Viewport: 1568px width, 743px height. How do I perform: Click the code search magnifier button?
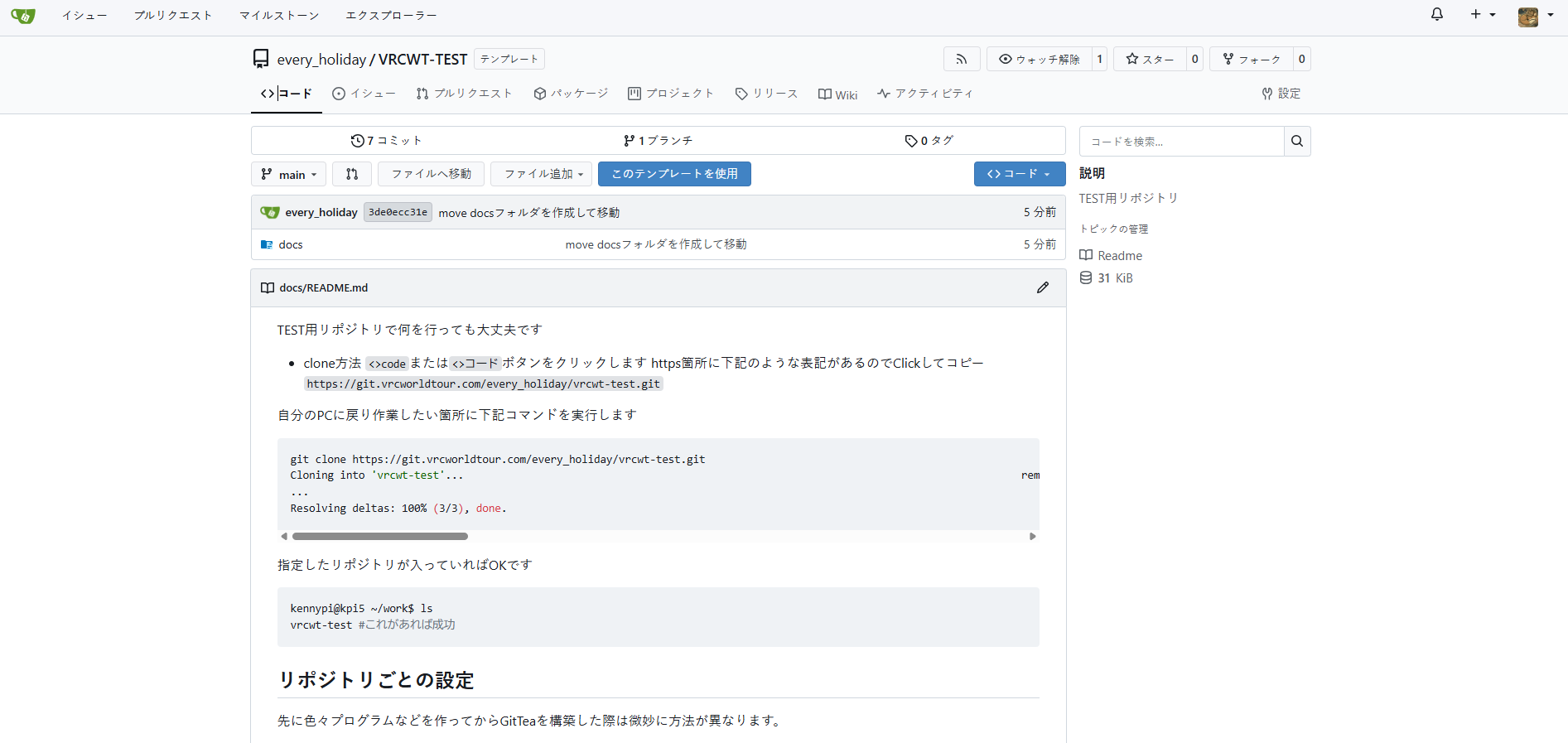coord(1297,142)
